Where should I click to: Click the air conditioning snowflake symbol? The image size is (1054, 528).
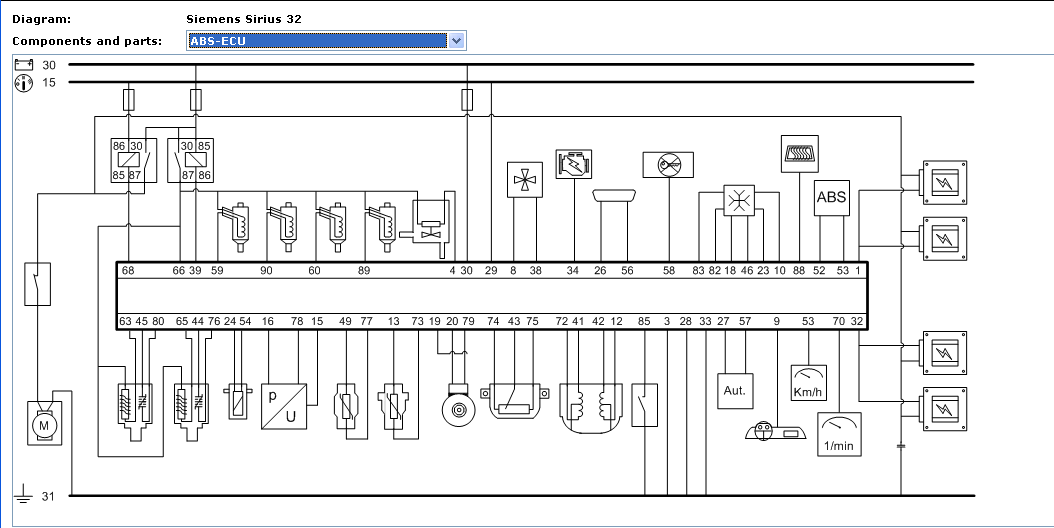(739, 200)
